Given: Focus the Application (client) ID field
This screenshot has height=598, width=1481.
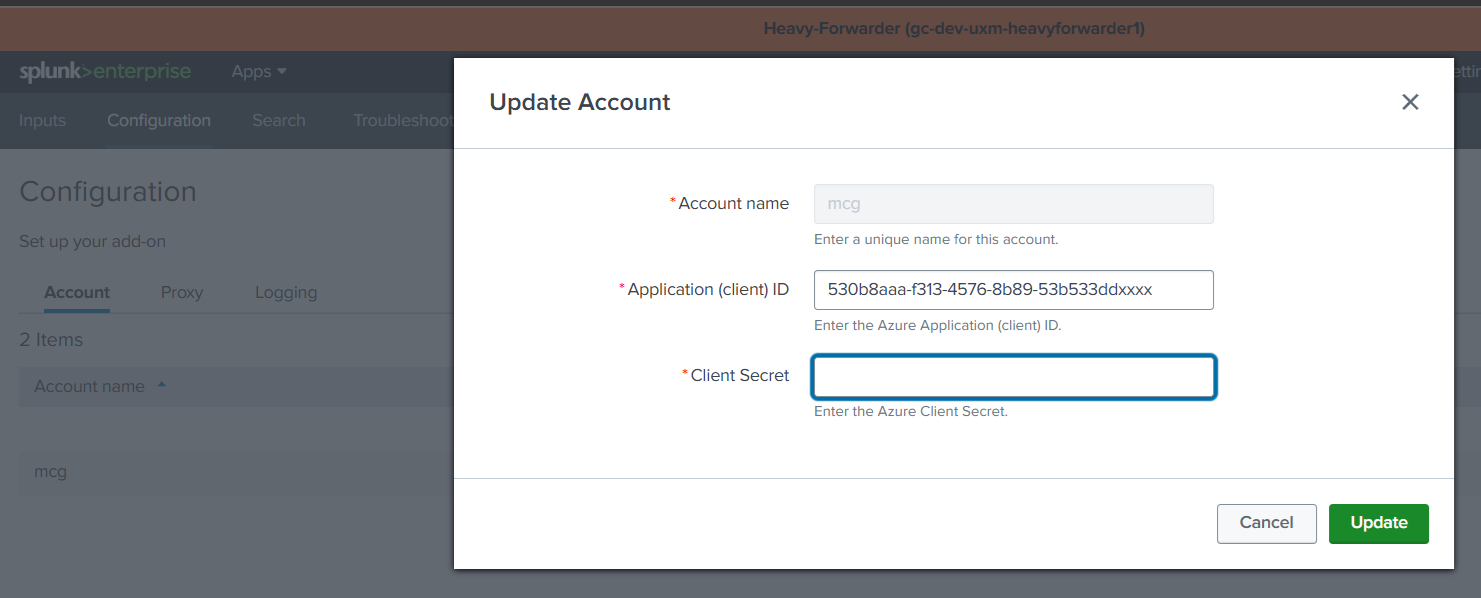Looking at the screenshot, I should click(1013, 290).
